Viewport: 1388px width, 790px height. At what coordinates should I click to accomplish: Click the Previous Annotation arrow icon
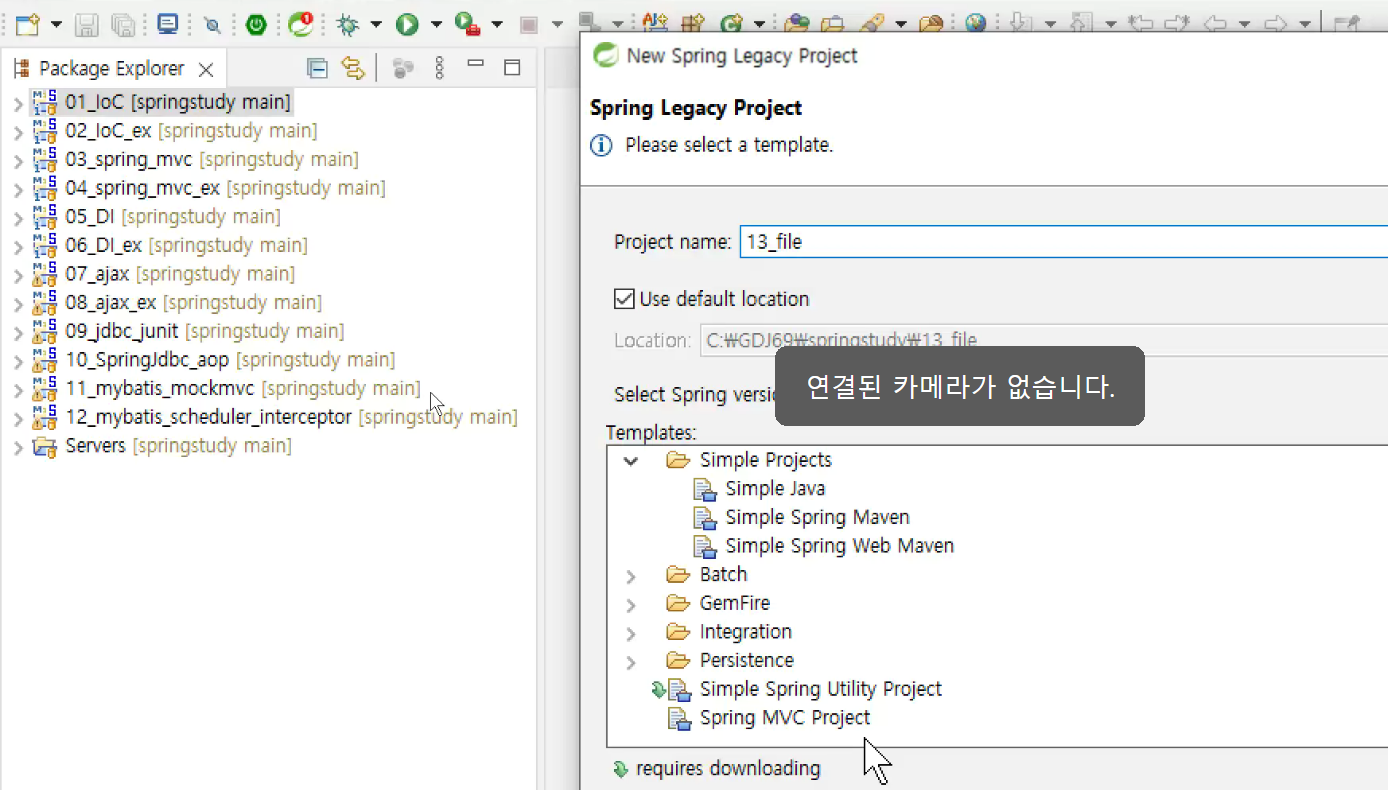[x=1082, y=24]
